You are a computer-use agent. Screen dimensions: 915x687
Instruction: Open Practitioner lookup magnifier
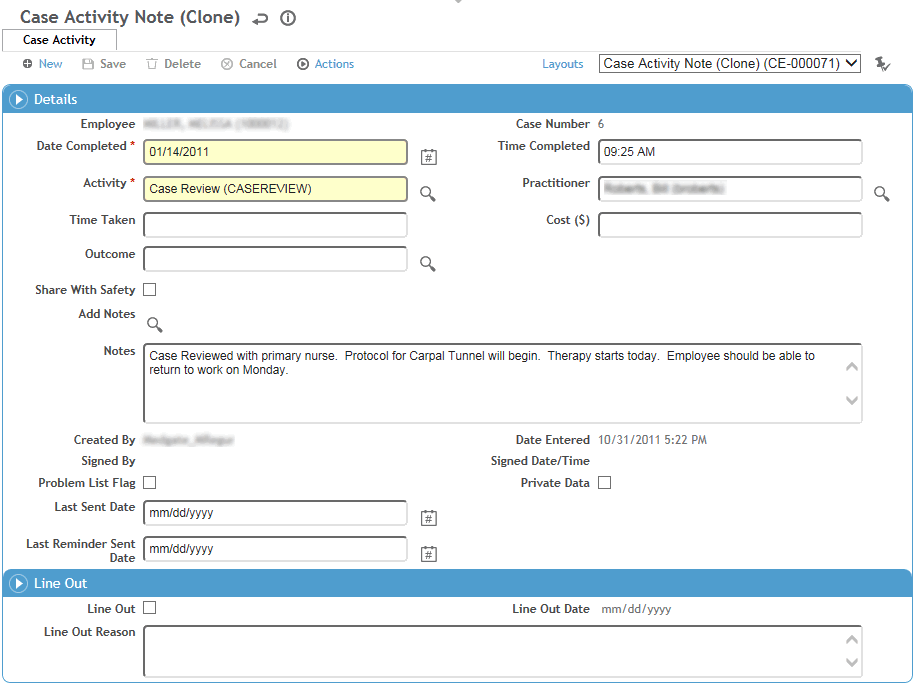[x=882, y=193]
